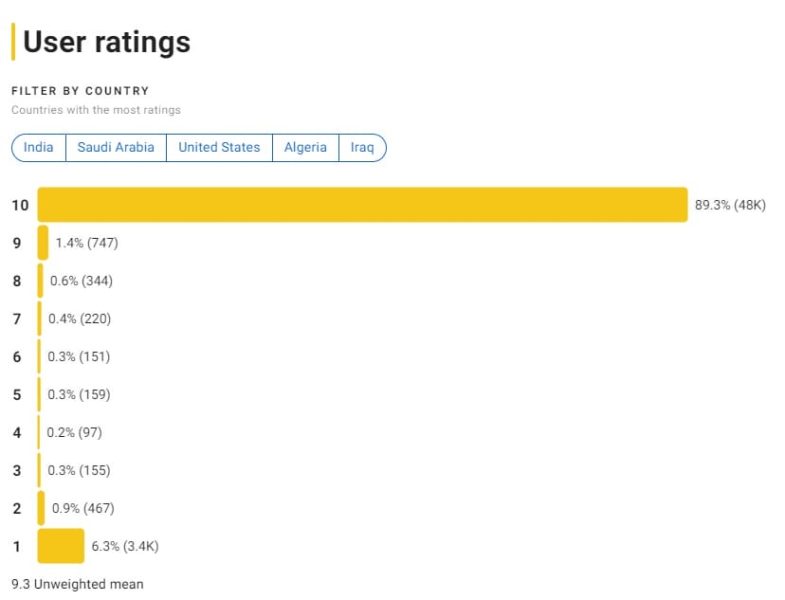The height and width of the screenshot is (600, 785).
Task: Click the 89.3% (48K) label
Action: point(730,205)
